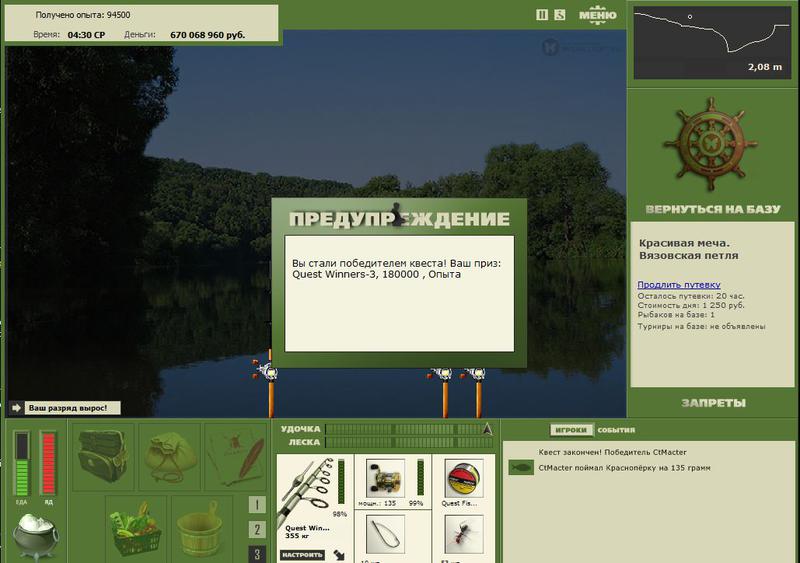
Task: Select rod slot number 3
Action: 257,554
